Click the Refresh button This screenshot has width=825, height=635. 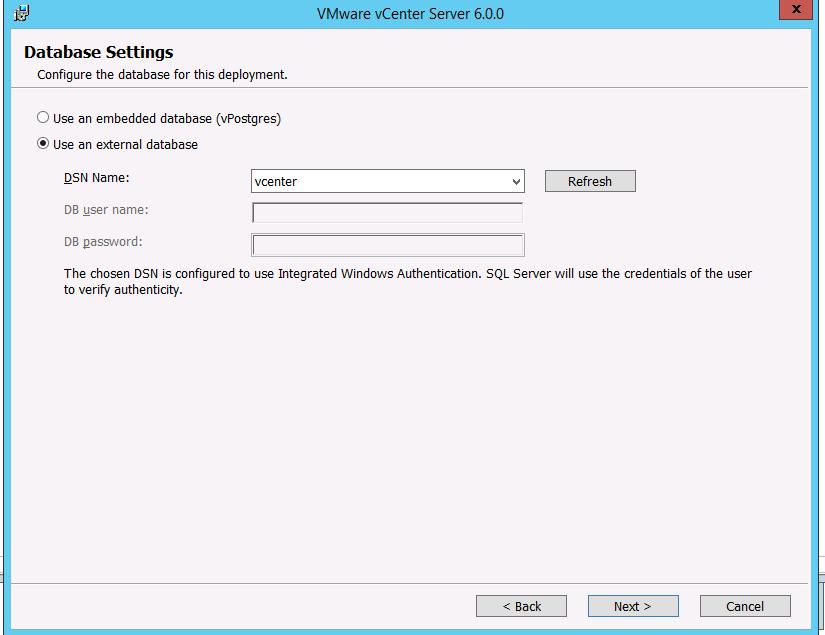[x=590, y=181]
